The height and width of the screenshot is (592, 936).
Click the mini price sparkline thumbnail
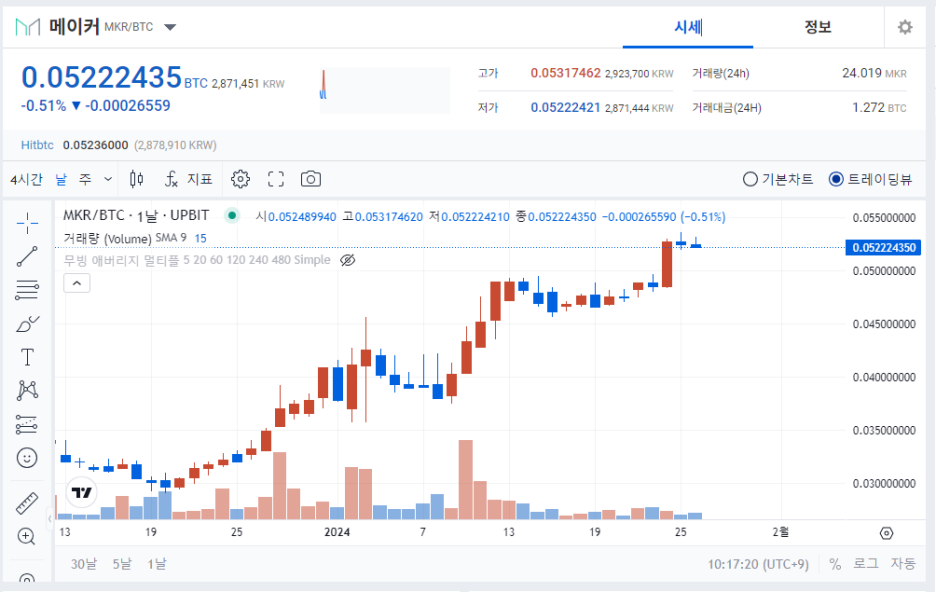[x=384, y=90]
